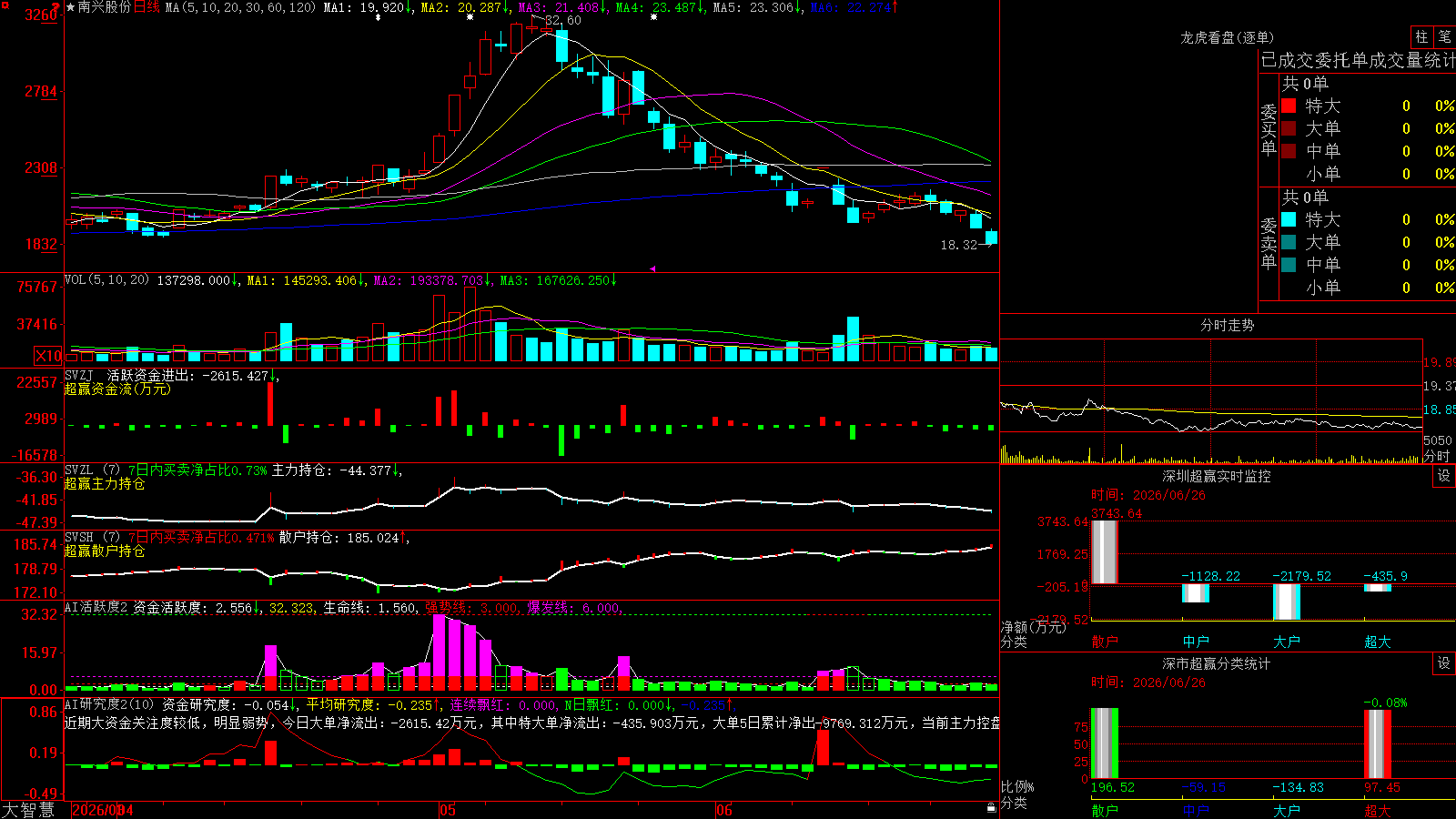Click the 18.32 low price label
The height and width of the screenshot is (819, 1456).
(x=959, y=245)
